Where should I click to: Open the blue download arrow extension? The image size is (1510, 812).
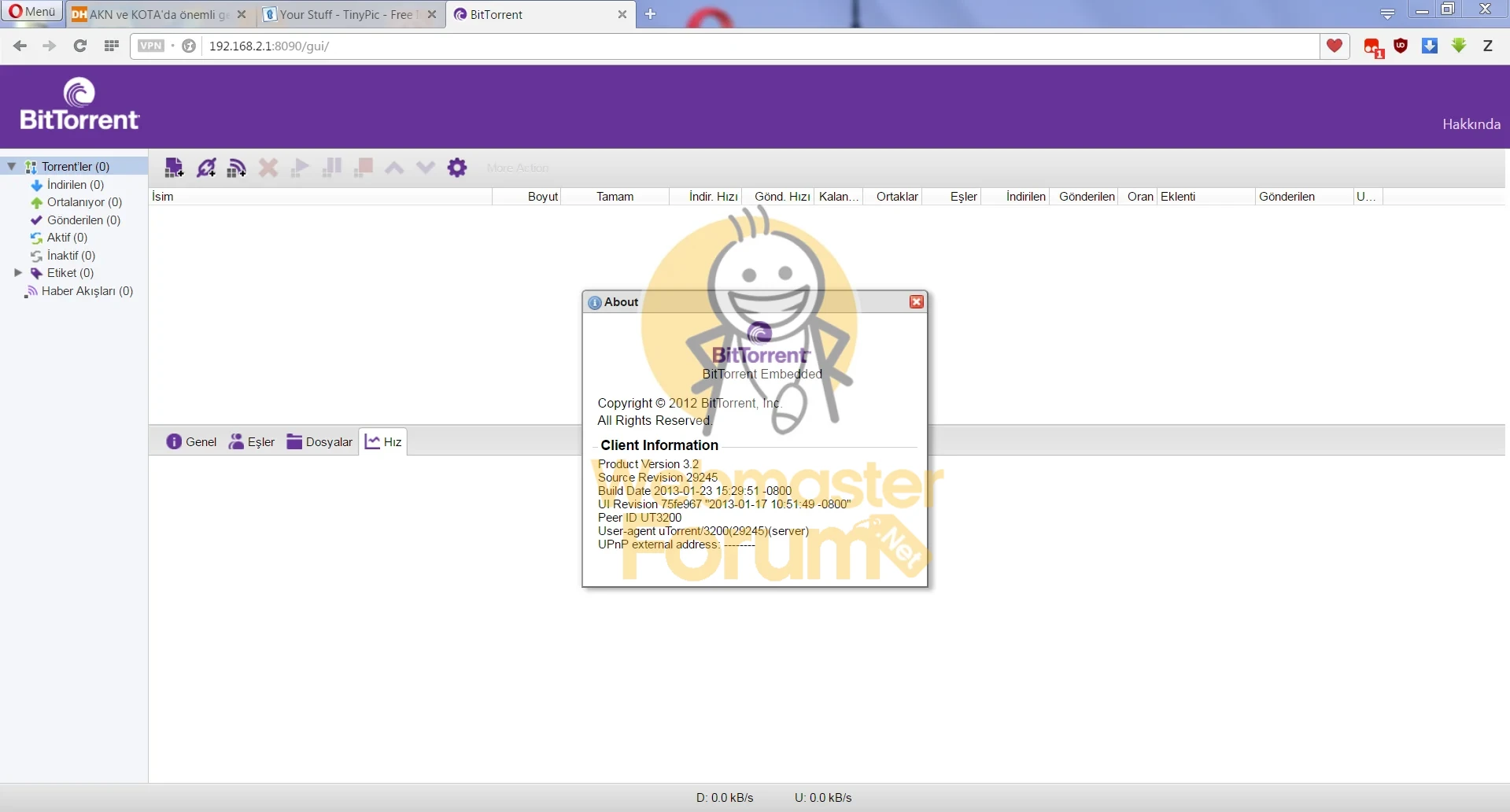(x=1430, y=46)
